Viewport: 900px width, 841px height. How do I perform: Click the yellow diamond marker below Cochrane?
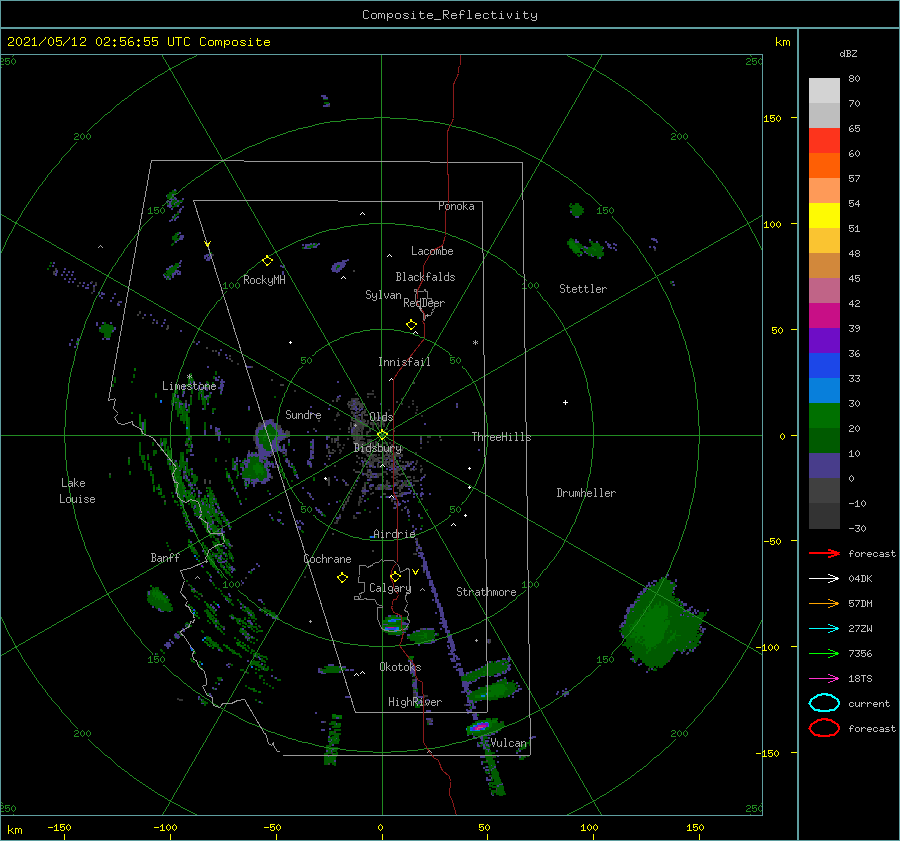342,578
